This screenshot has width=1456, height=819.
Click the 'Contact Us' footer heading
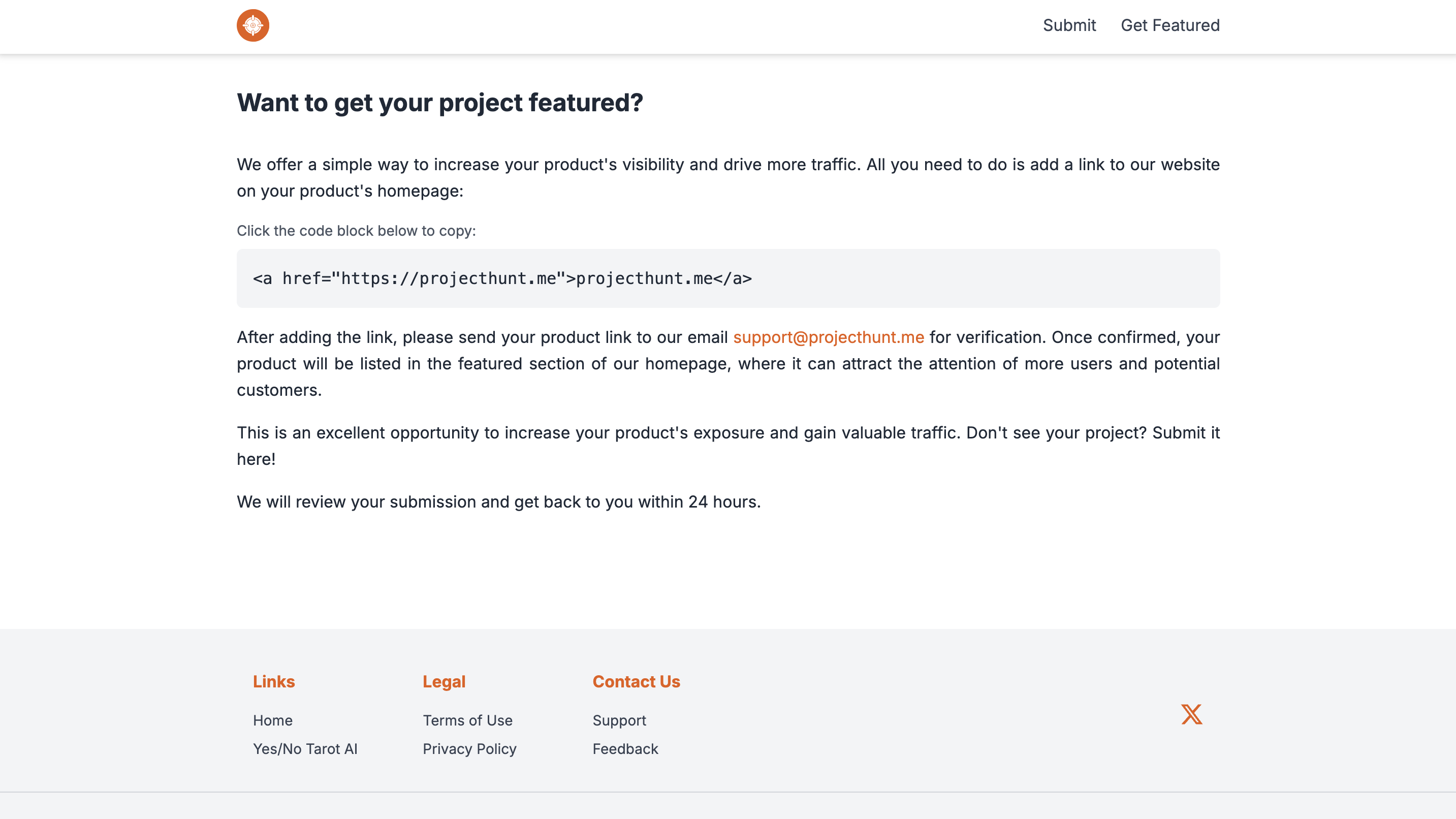tap(636, 682)
